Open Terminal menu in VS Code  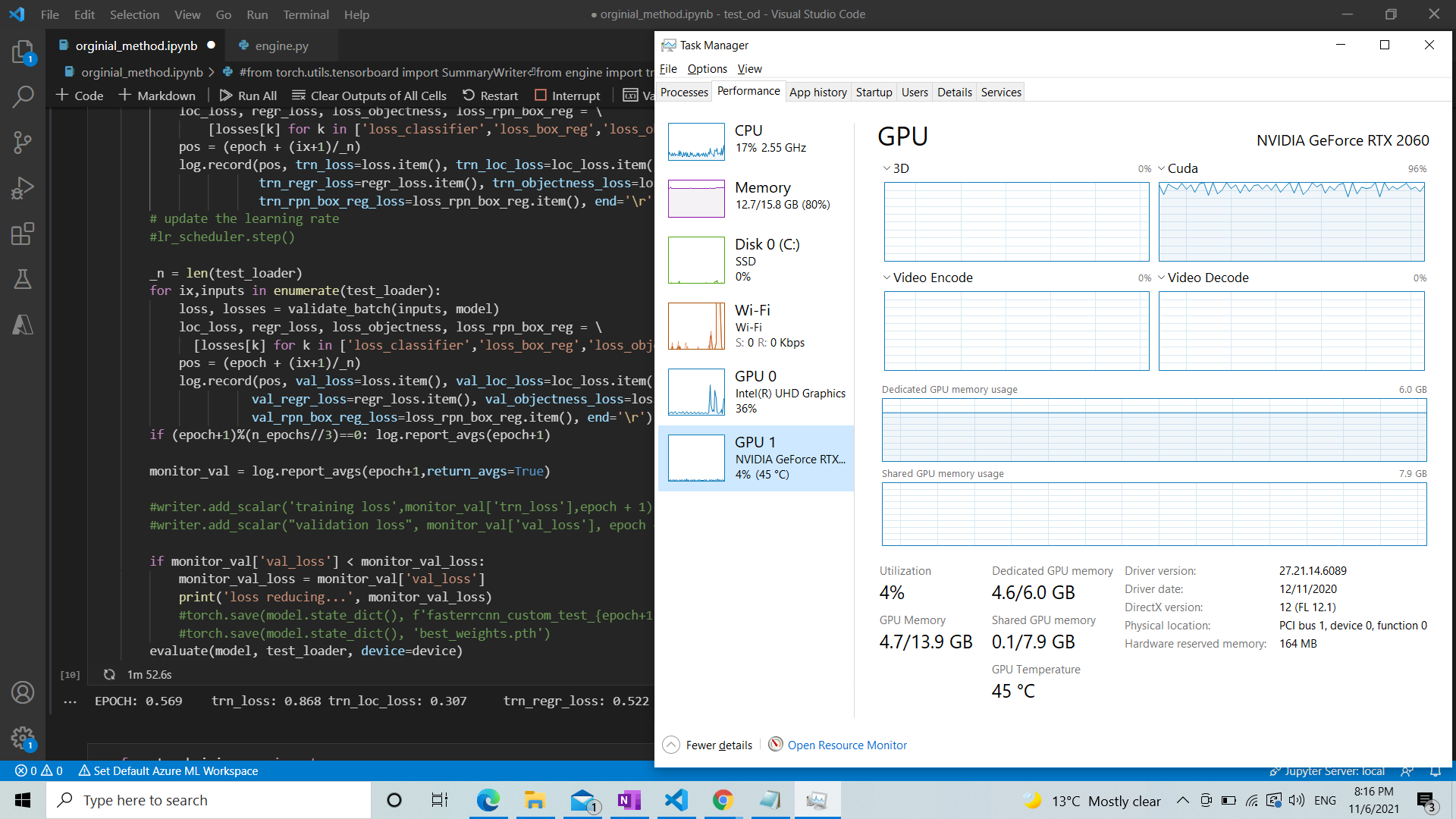click(306, 14)
